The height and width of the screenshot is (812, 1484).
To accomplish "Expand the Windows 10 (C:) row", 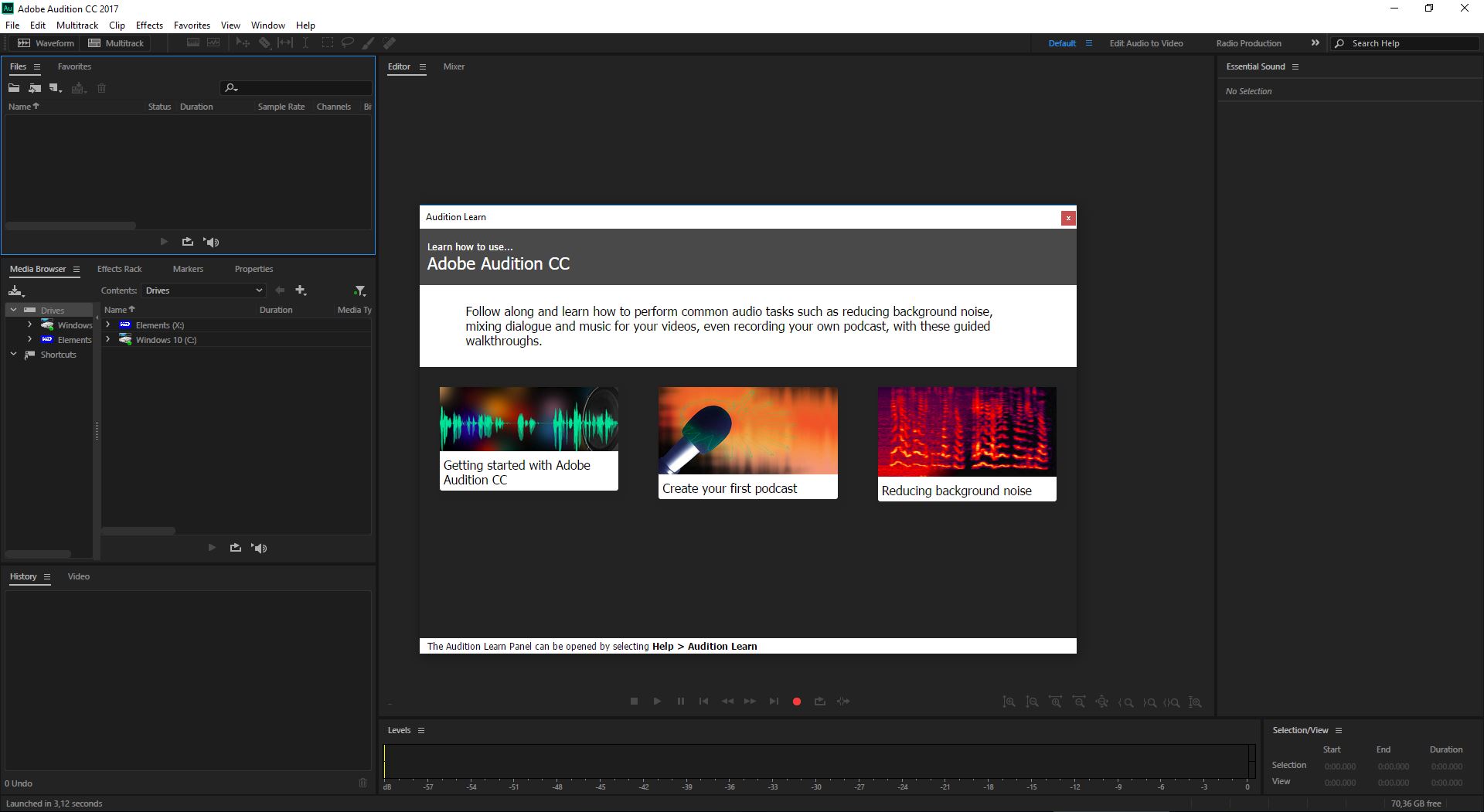I will click(x=108, y=339).
